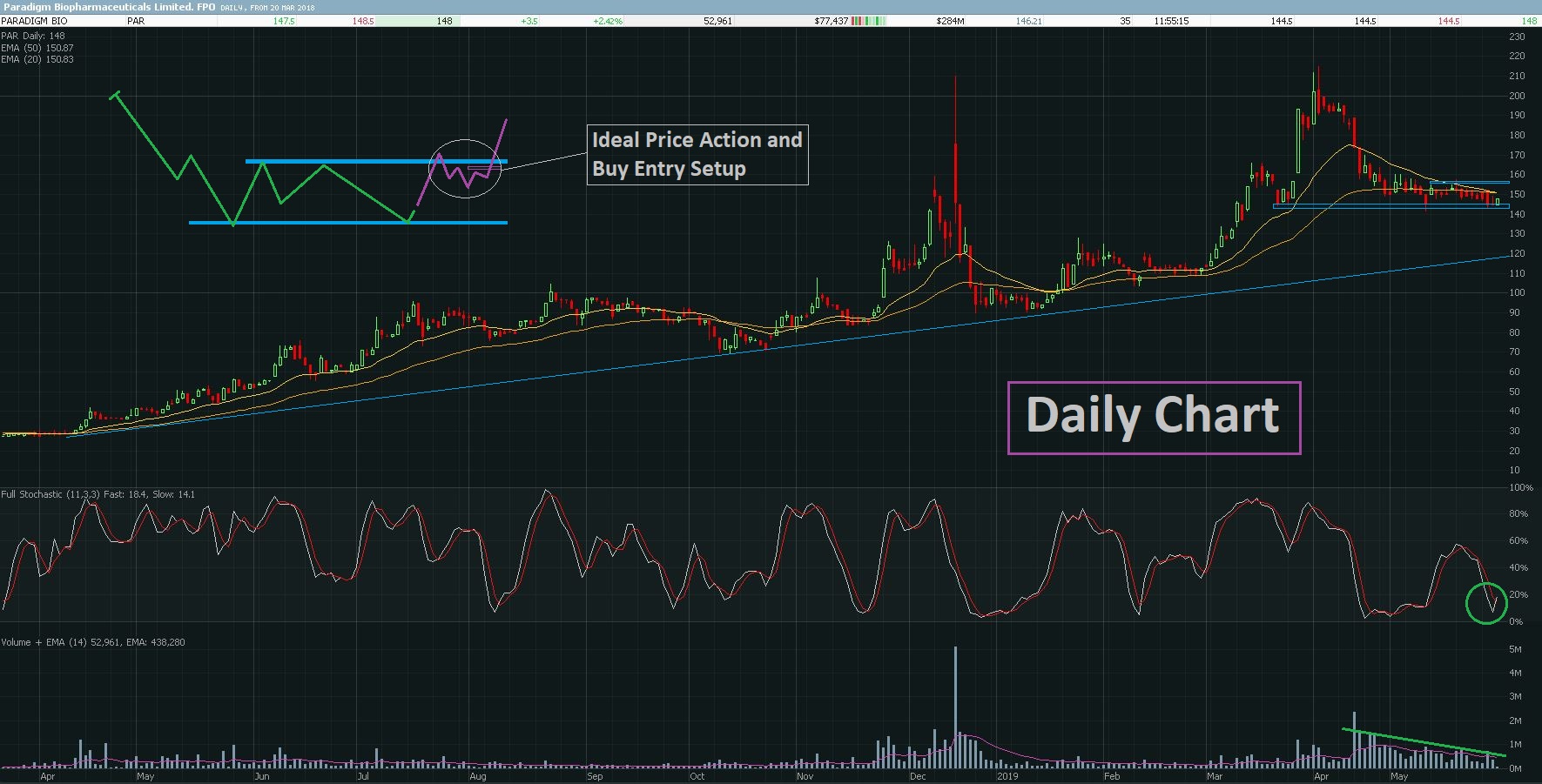Click the green-highlighted 148 last price cell
This screenshot has height=784, width=1542.
(420, 21)
